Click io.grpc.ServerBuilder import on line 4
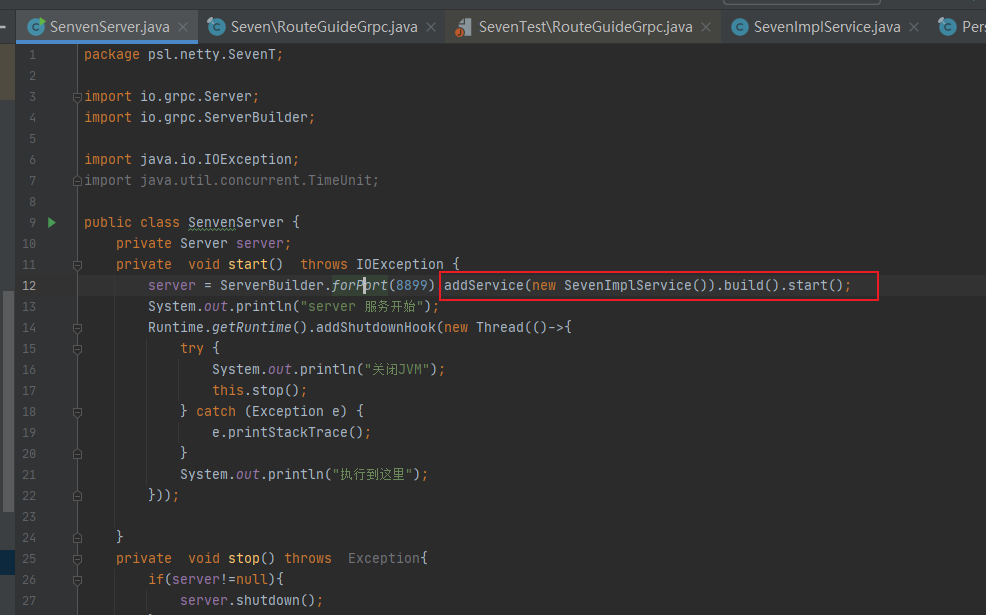 (x=224, y=118)
